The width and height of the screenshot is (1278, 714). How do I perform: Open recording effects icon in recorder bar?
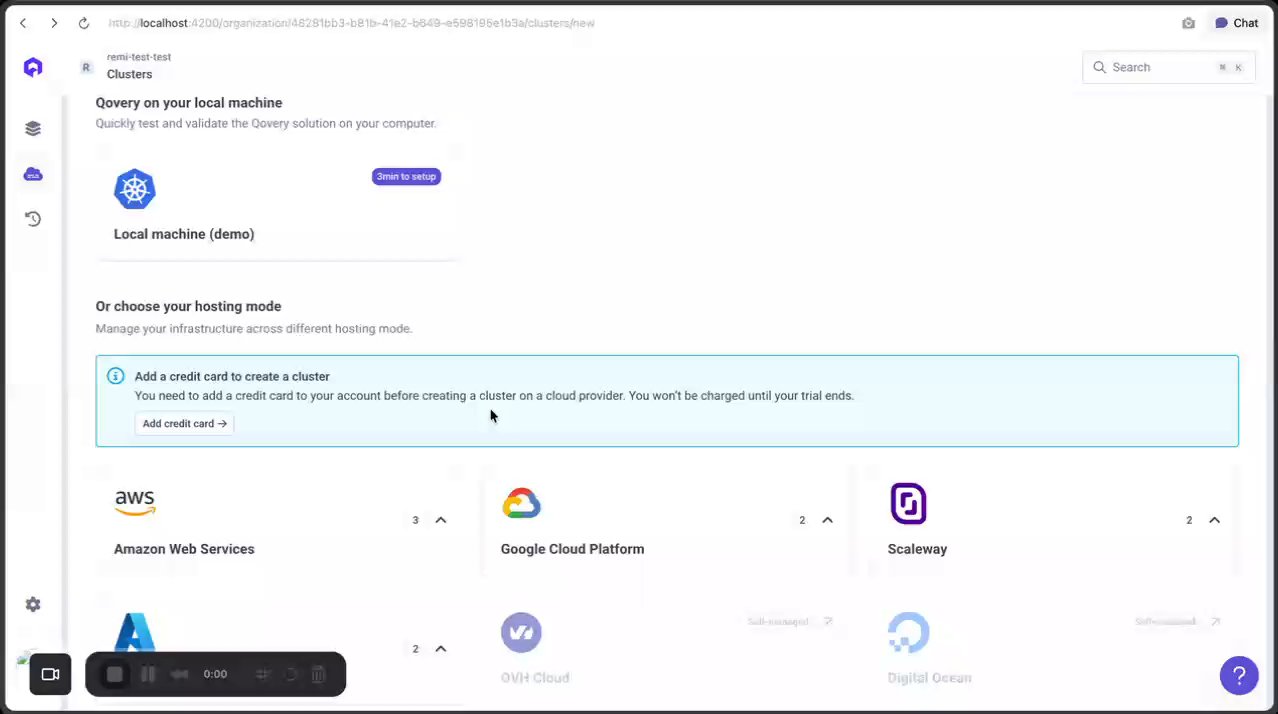coord(263,674)
